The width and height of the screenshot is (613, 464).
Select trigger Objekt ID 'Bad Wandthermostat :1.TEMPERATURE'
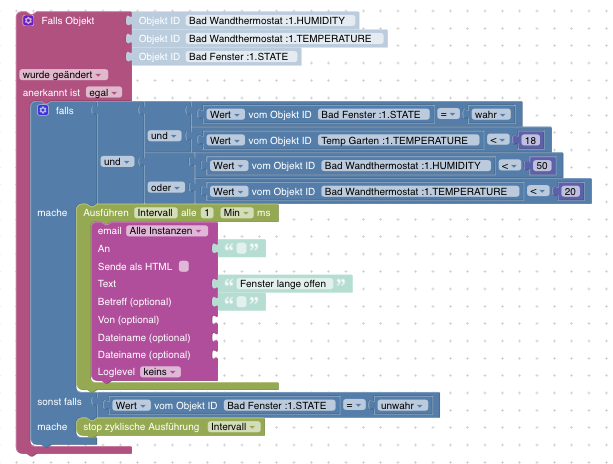point(284,38)
